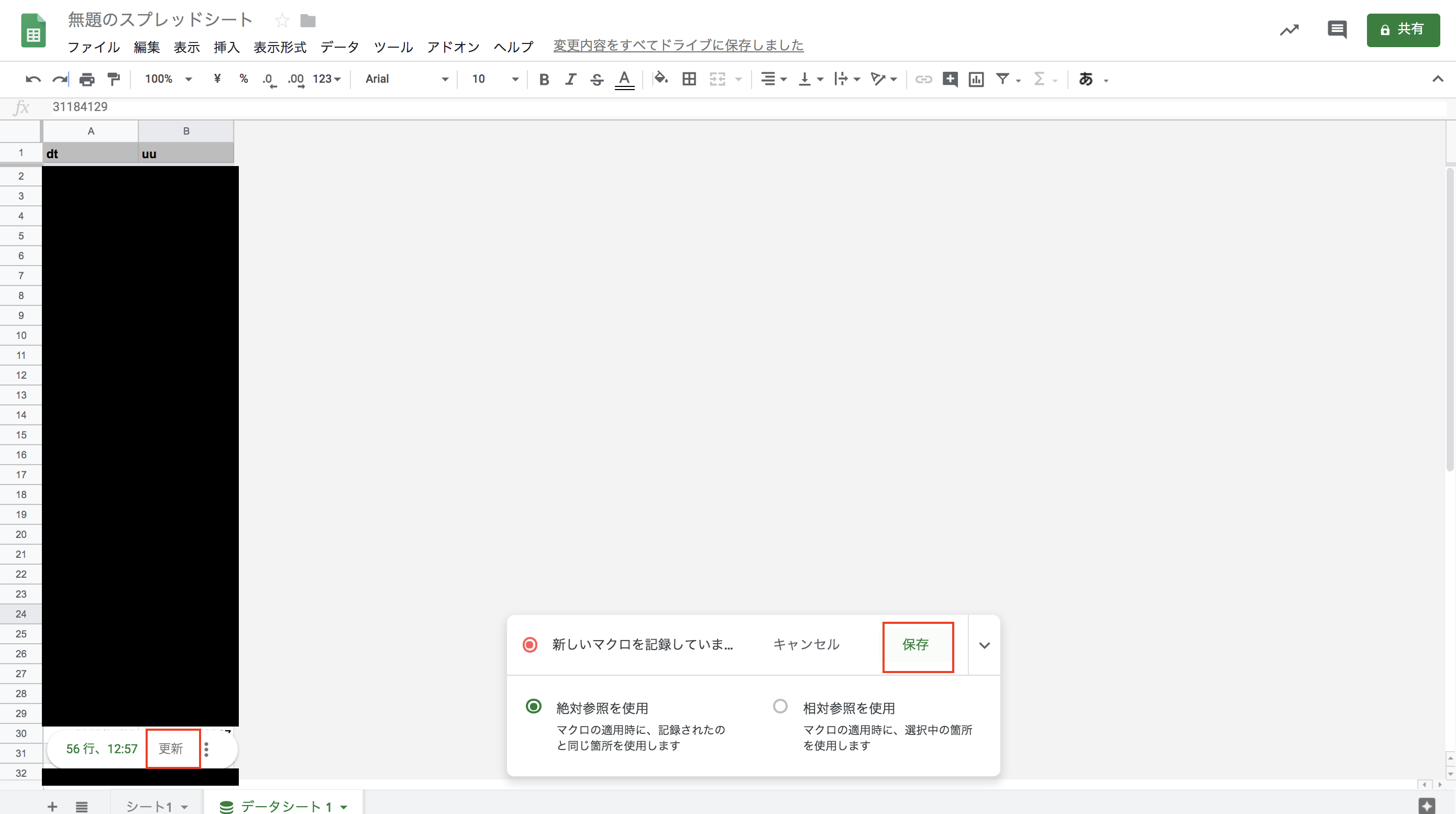Image resolution: width=1456 pixels, height=814 pixels.
Task: Open the font size 10 dropdown
Action: click(495, 79)
